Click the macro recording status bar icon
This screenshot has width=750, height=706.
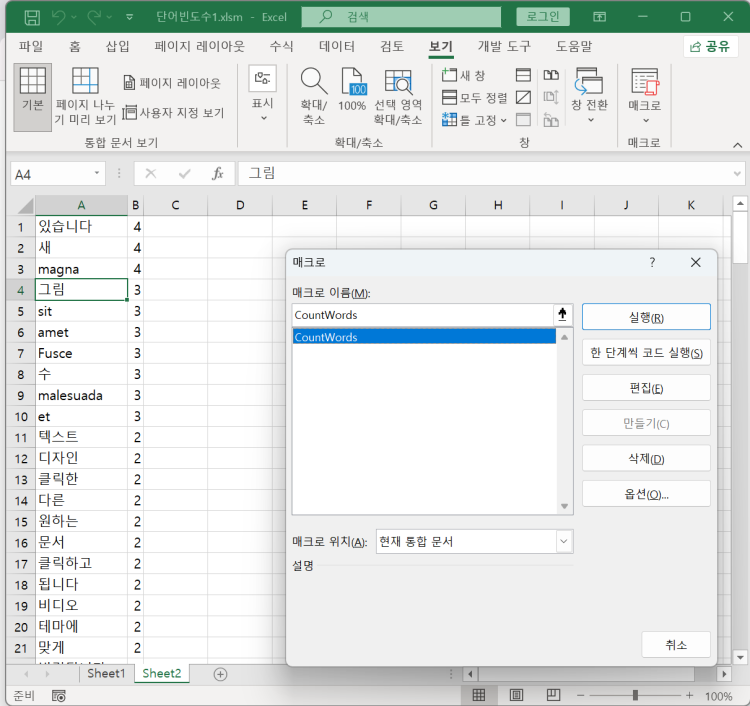point(58,696)
